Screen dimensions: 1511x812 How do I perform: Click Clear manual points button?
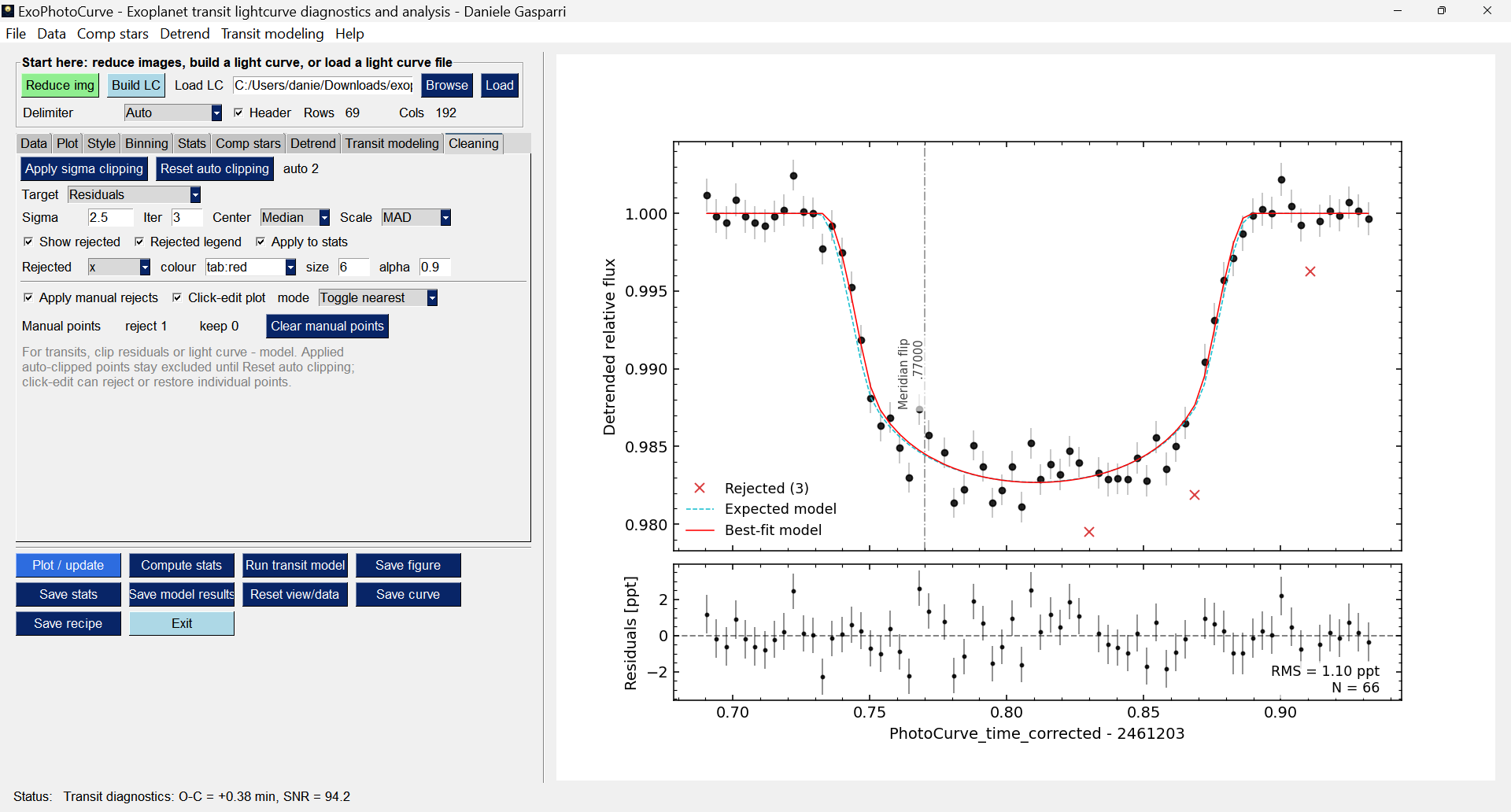[x=327, y=327]
